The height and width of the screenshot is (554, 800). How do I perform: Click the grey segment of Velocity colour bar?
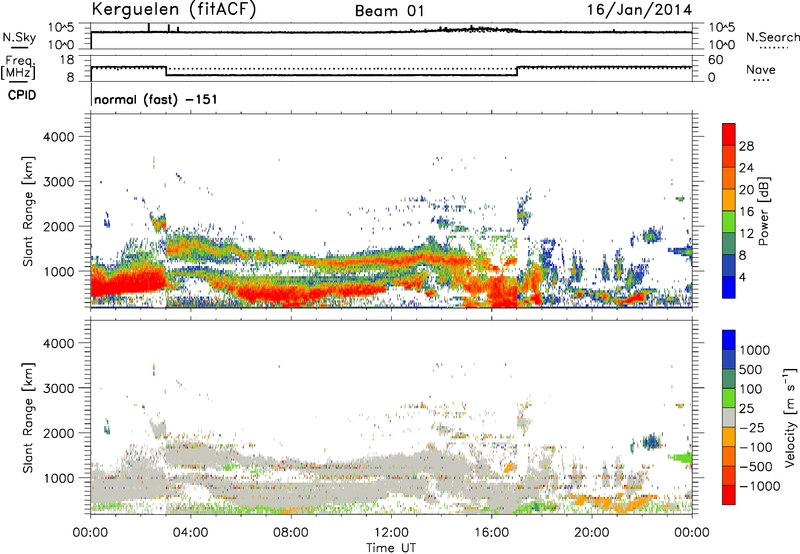[x=729, y=417]
